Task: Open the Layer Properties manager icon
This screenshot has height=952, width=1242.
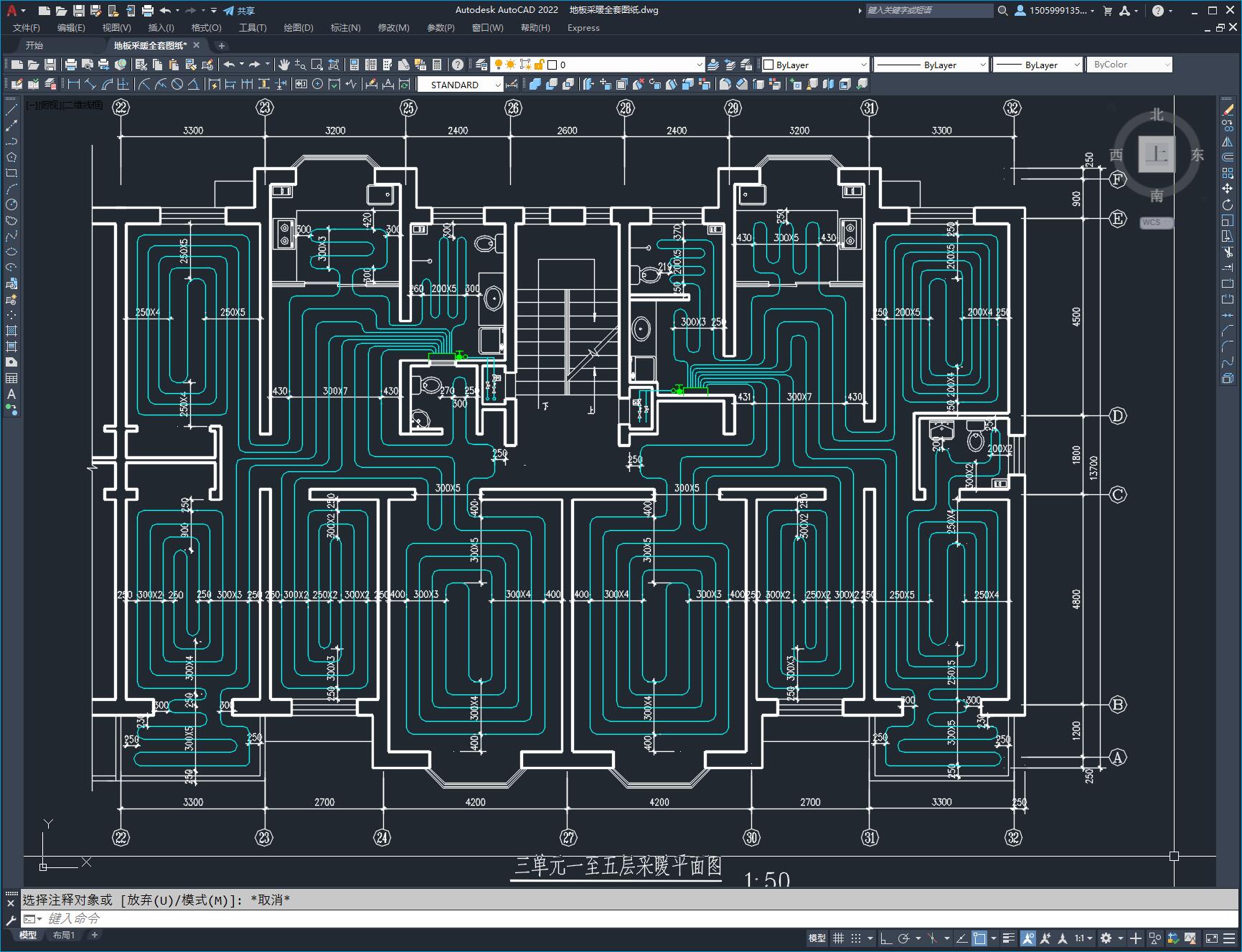Action: (481, 65)
